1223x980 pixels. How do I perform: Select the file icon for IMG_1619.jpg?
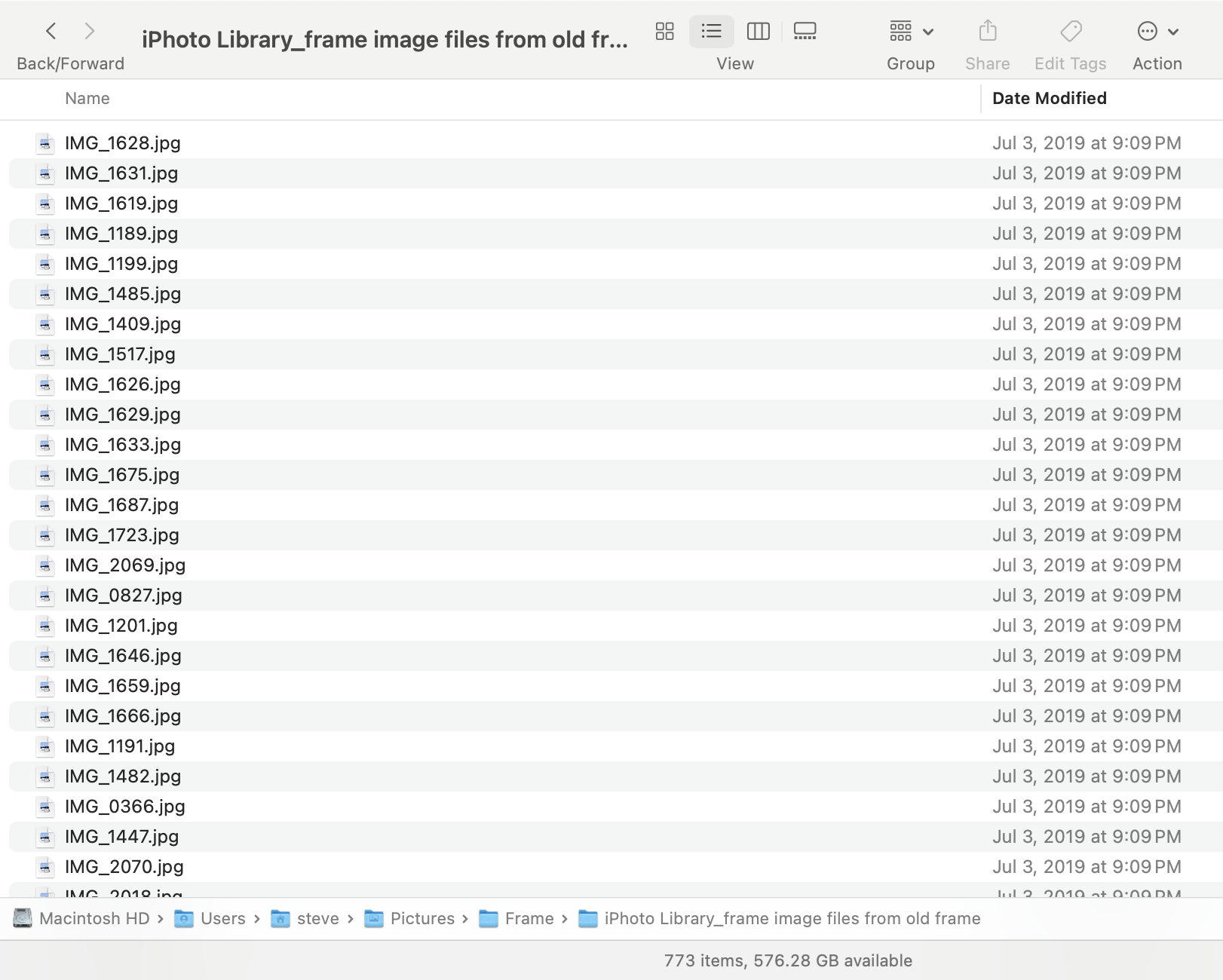click(45, 204)
